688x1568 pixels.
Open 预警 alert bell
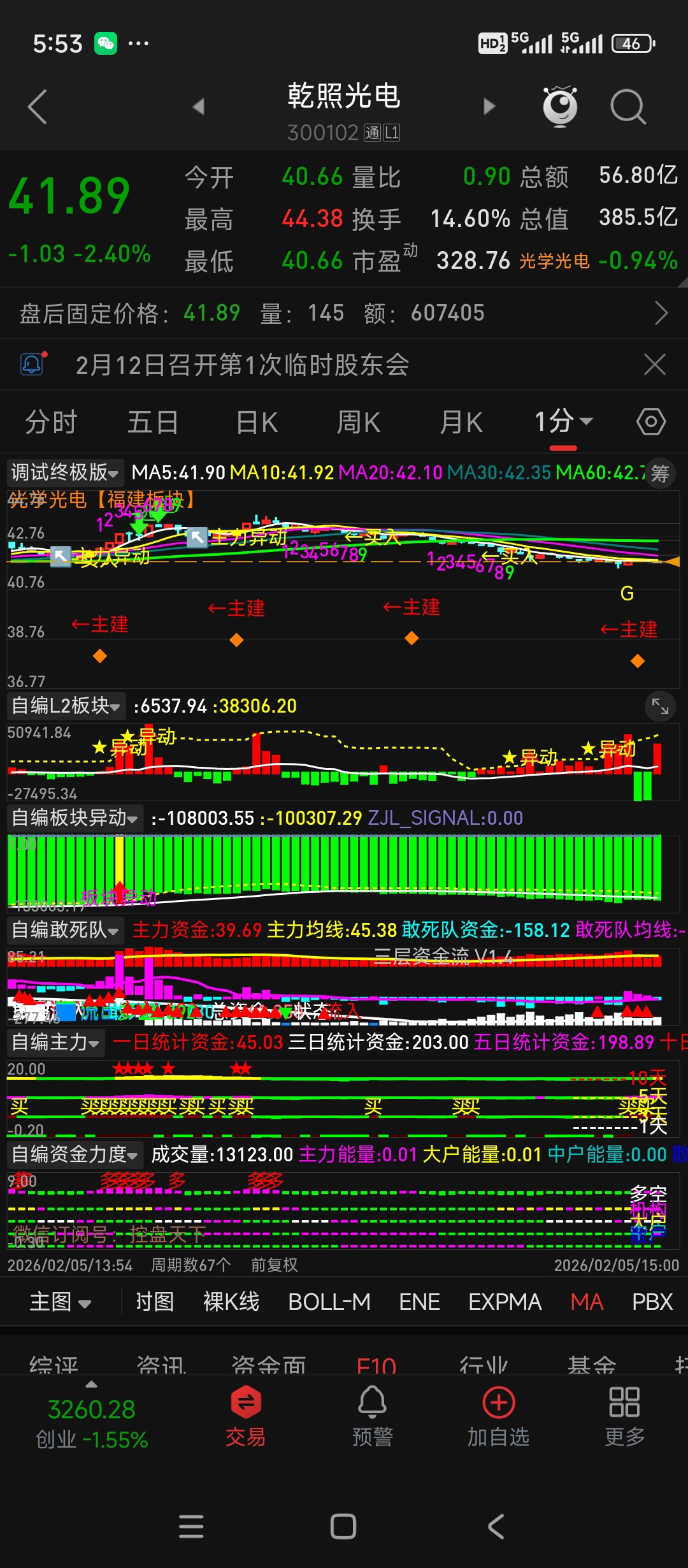click(x=373, y=1416)
